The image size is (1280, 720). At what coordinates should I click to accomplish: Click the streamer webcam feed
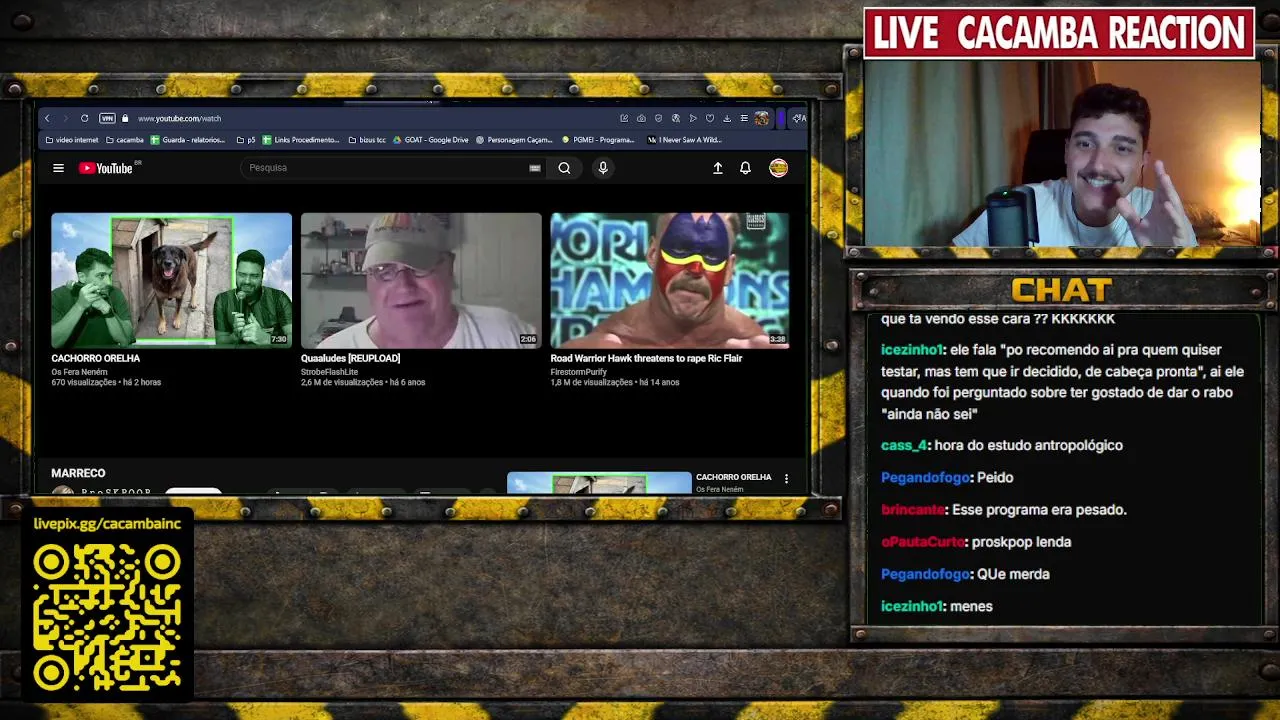coord(1061,154)
